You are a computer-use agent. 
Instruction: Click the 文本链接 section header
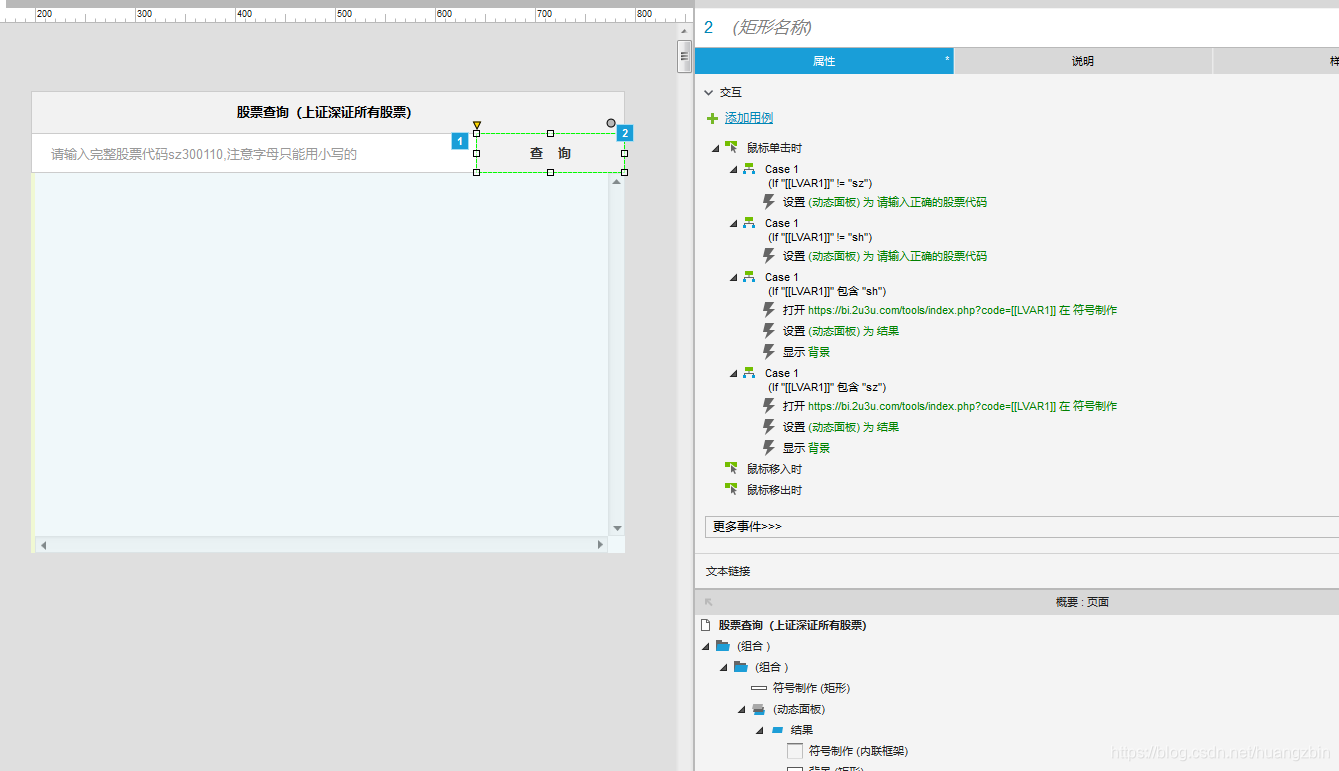coord(728,571)
